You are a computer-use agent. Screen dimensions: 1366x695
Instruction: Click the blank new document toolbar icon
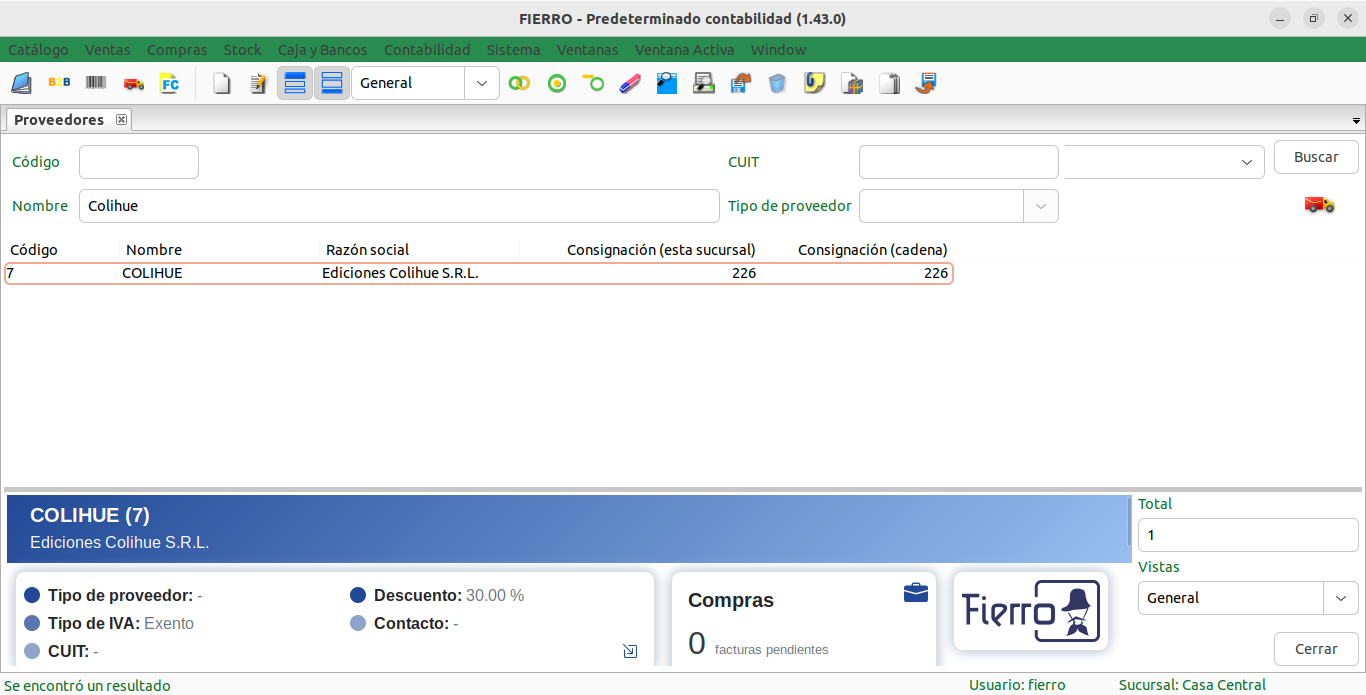click(x=222, y=83)
